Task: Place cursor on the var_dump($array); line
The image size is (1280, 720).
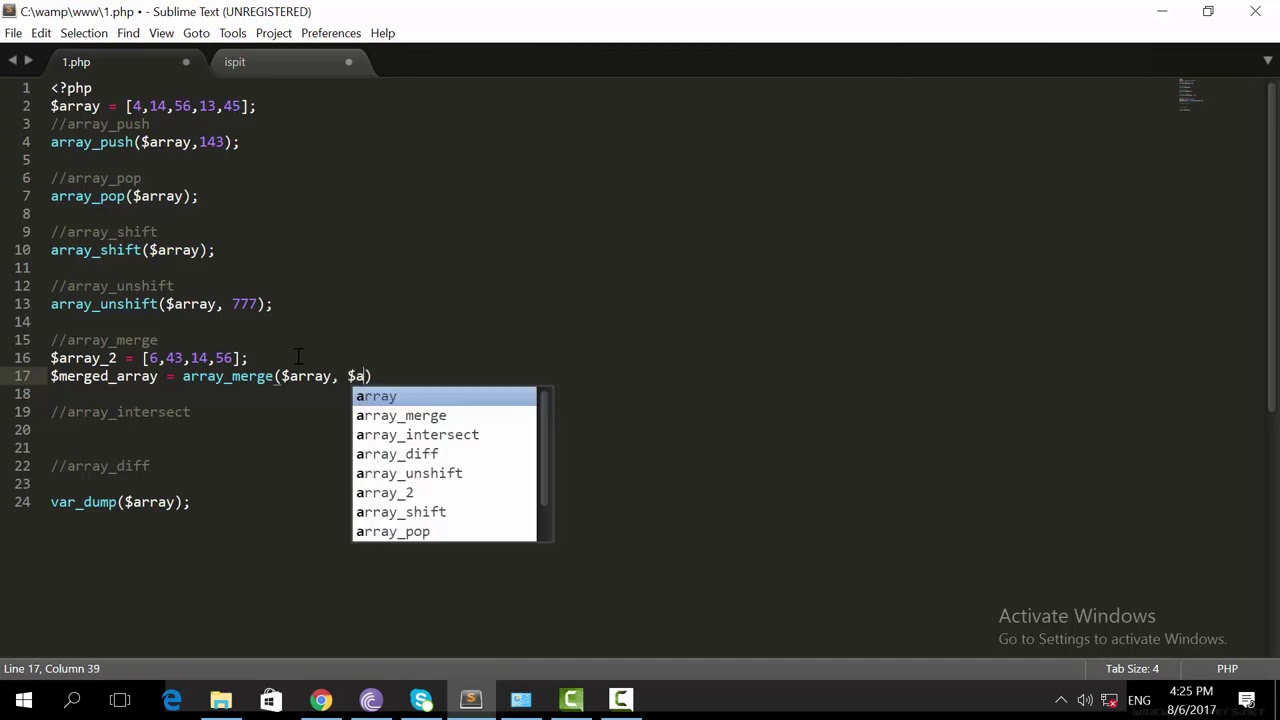Action: tap(120, 502)
